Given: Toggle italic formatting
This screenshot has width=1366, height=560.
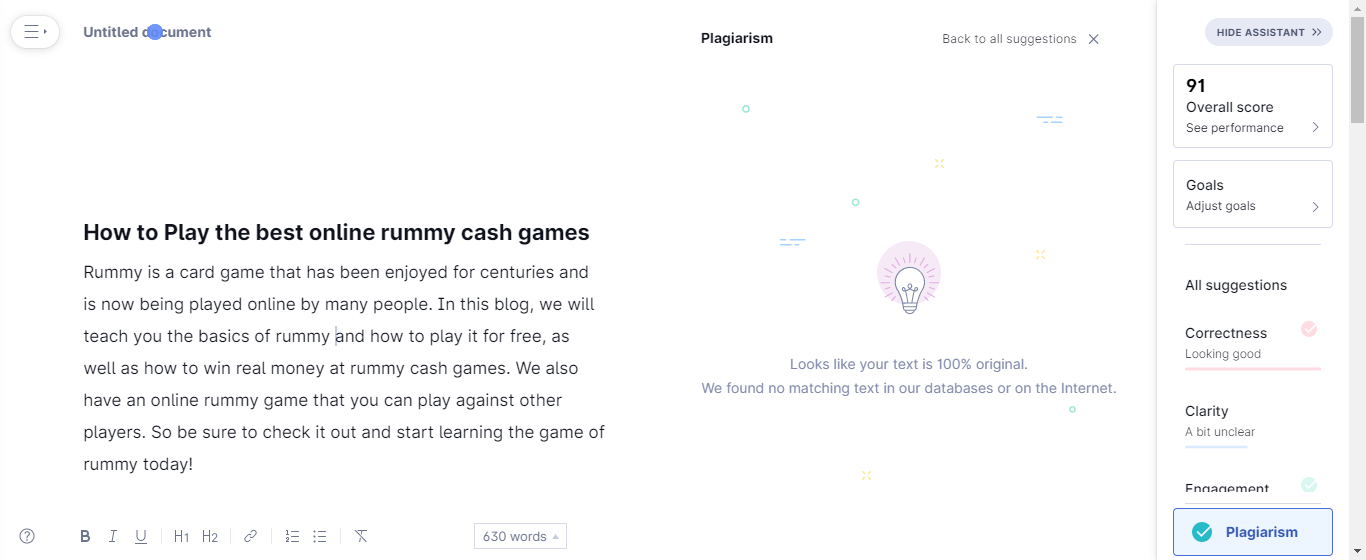Looking at the screenshot, I should [x=113, y=537].
